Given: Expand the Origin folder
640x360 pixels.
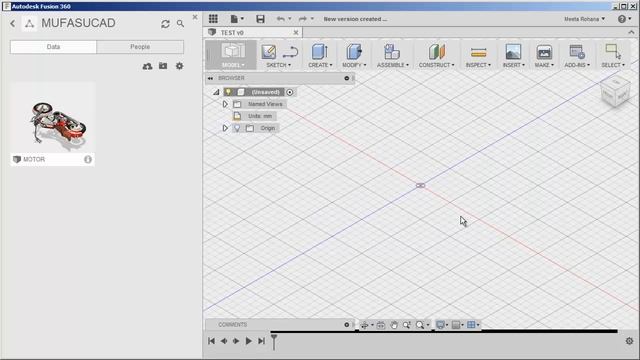Looking at the screenshot, I should [x=225, y=128].
